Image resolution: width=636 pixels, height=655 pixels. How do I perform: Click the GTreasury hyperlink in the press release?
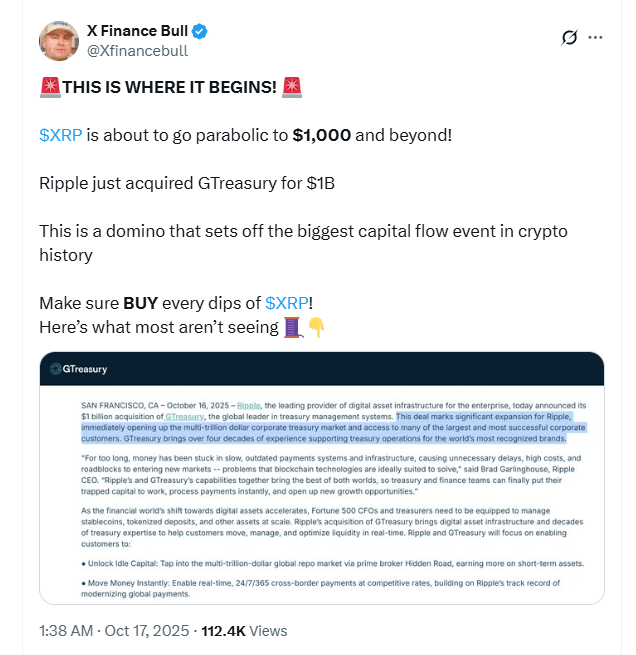(x=185, y=416)
